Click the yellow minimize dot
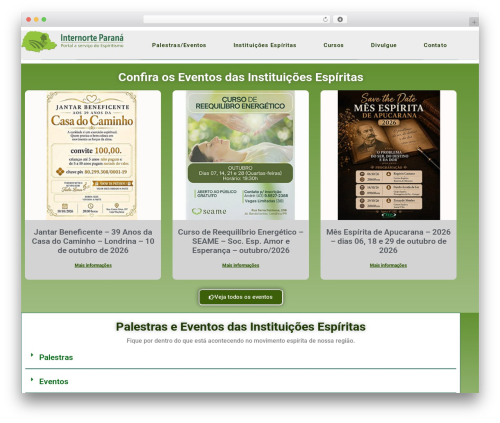This screenshot has width=500, height=423. coord(36,20)
